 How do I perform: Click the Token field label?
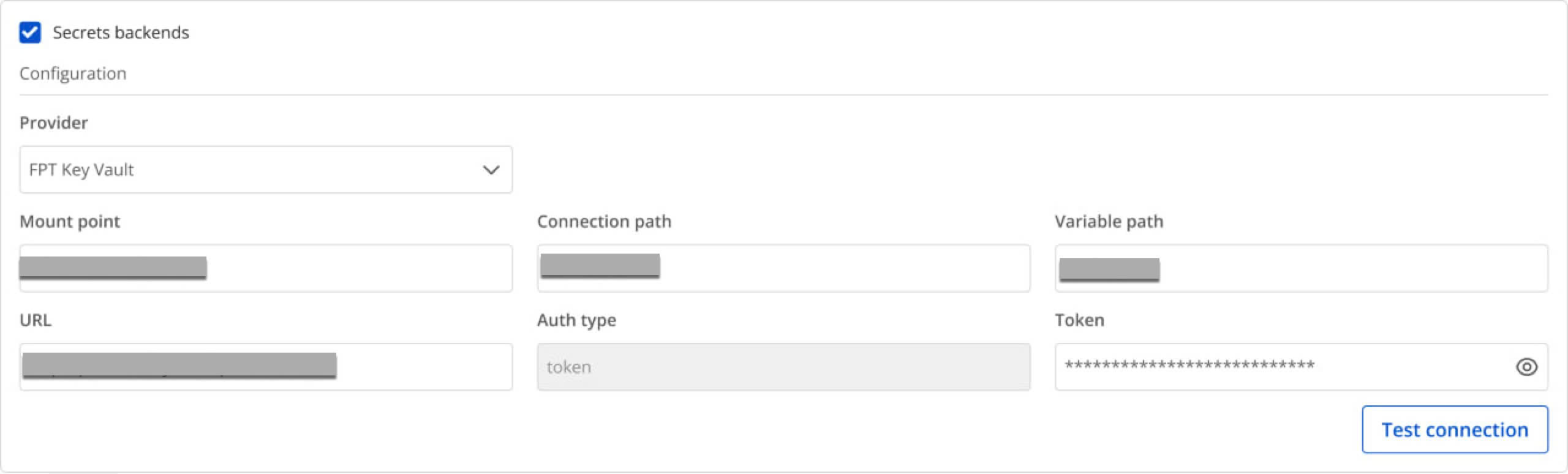coord(1079,320)
